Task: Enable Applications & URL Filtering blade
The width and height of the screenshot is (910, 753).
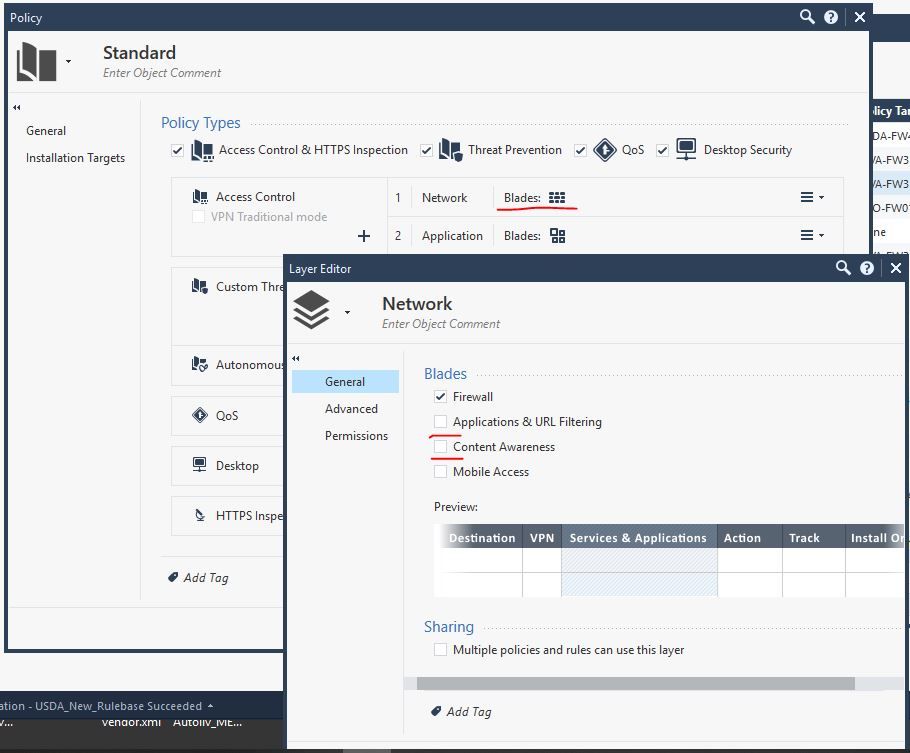Action: coord(441,422)
